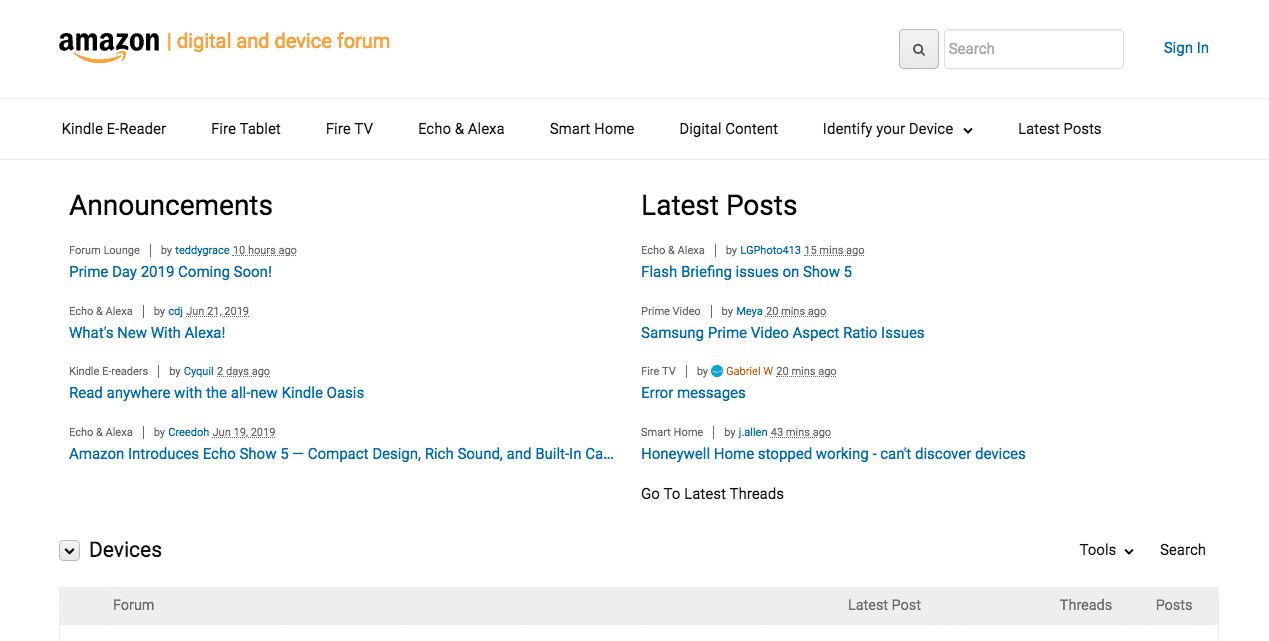
Task: Click the magnifier search button
Action: pos(919,49)
